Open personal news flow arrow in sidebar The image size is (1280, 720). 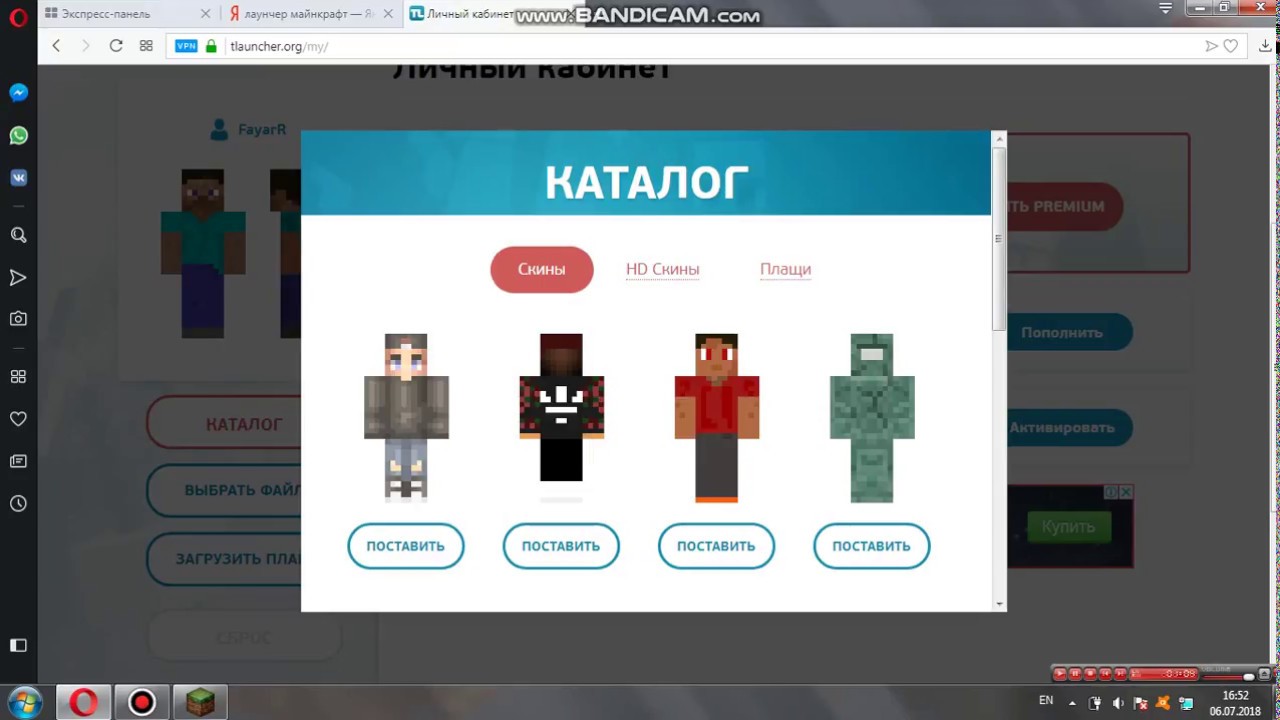(18, 277)
